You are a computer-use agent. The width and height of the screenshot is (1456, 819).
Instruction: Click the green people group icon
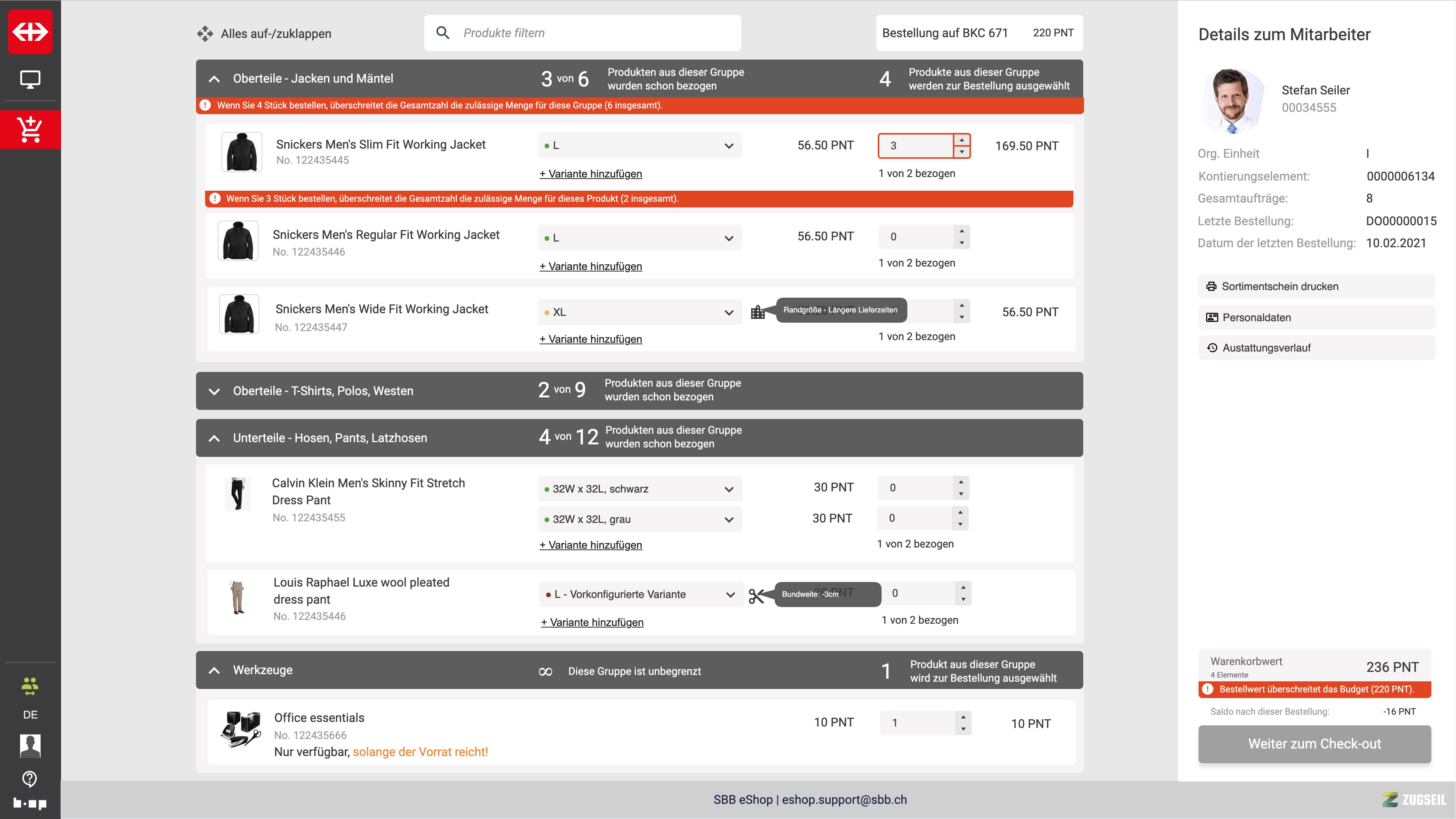30,686
